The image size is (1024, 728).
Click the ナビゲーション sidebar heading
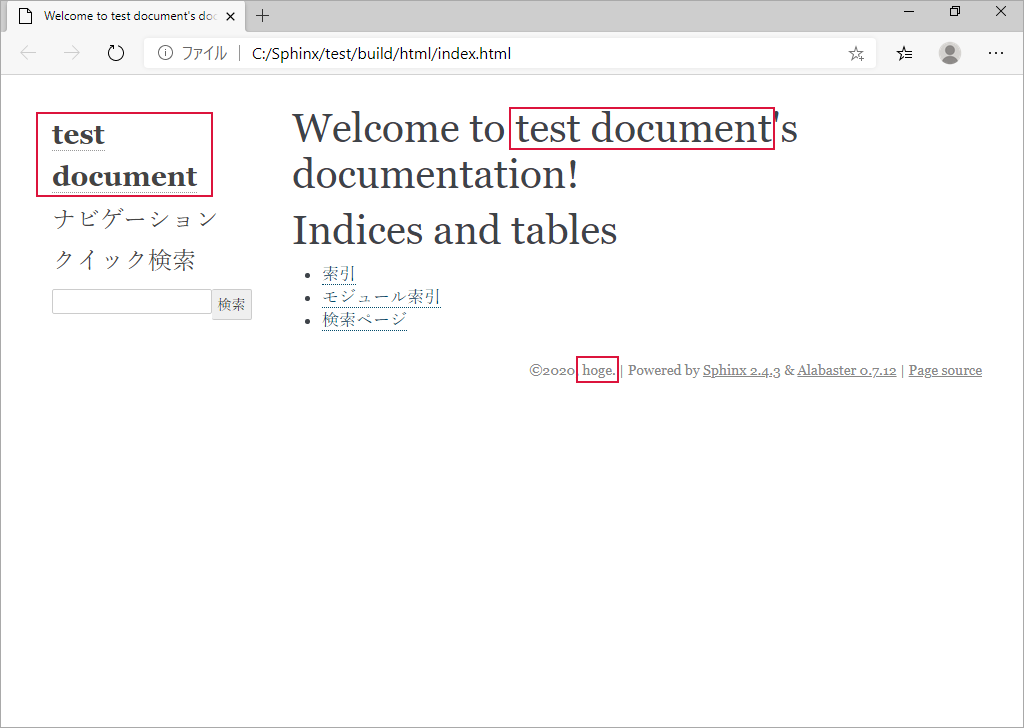point(135,219)
